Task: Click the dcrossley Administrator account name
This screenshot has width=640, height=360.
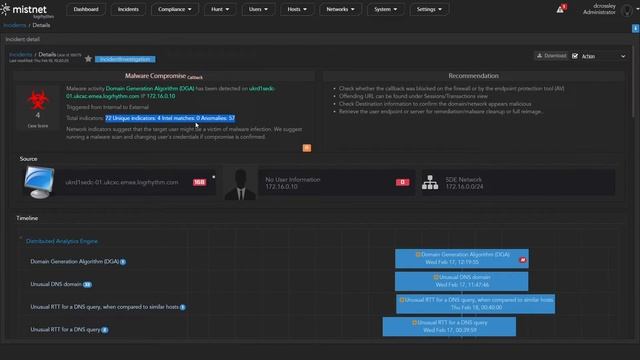Action: click(599, 9)
